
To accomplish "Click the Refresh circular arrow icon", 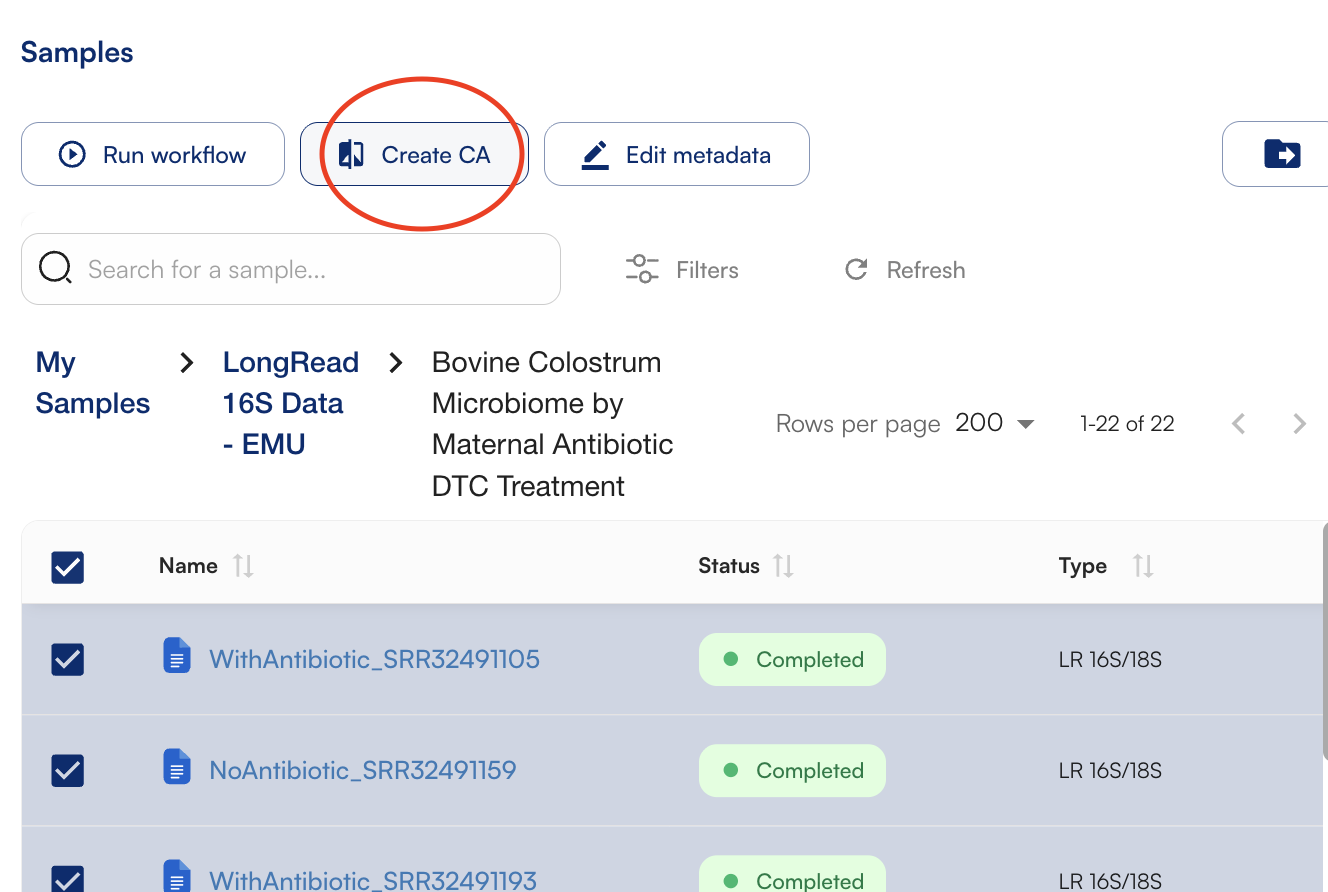I will click(856, 269).
